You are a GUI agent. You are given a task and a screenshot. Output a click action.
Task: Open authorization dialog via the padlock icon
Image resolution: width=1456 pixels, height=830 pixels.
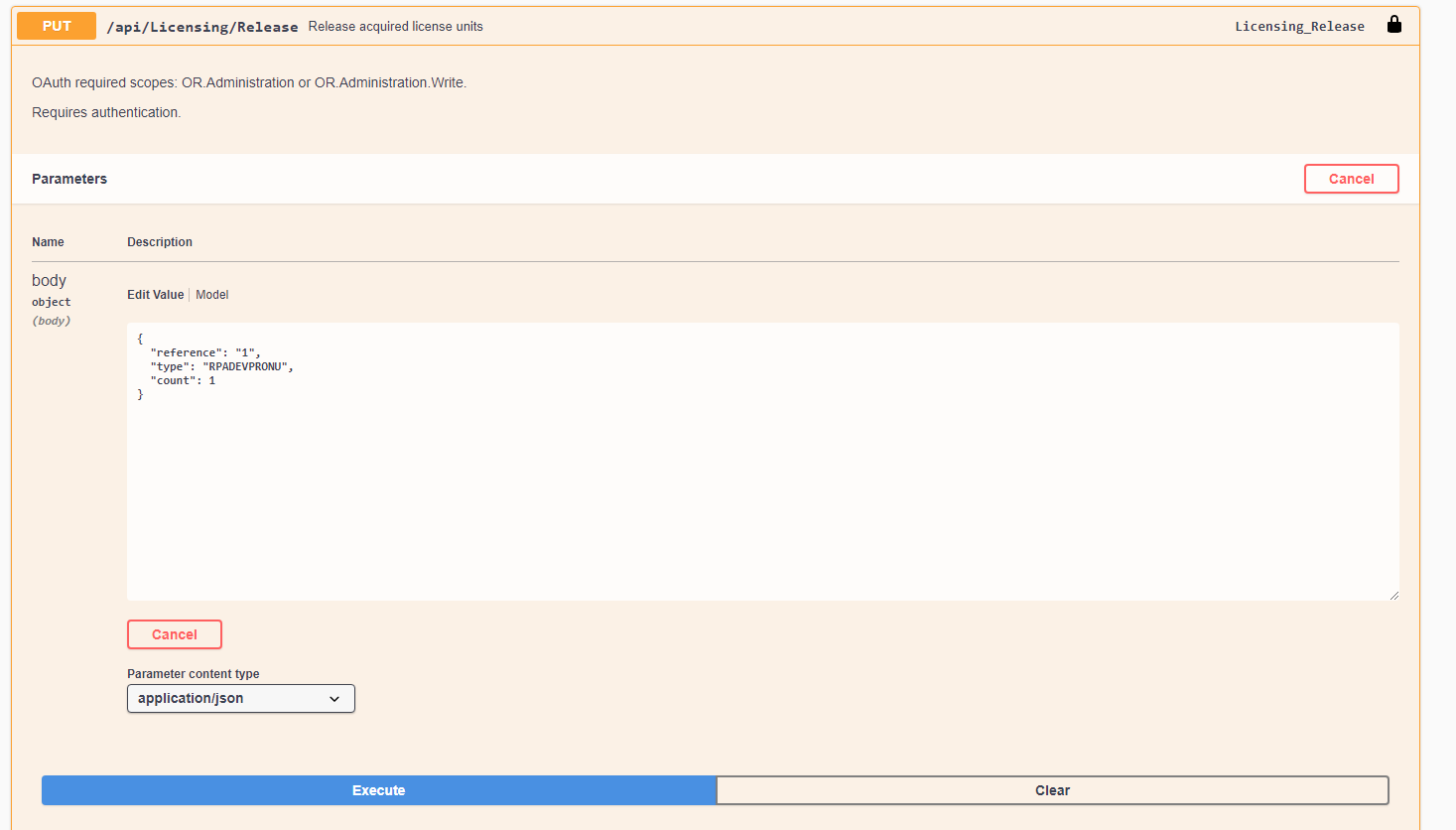[x=1393, y=25]
